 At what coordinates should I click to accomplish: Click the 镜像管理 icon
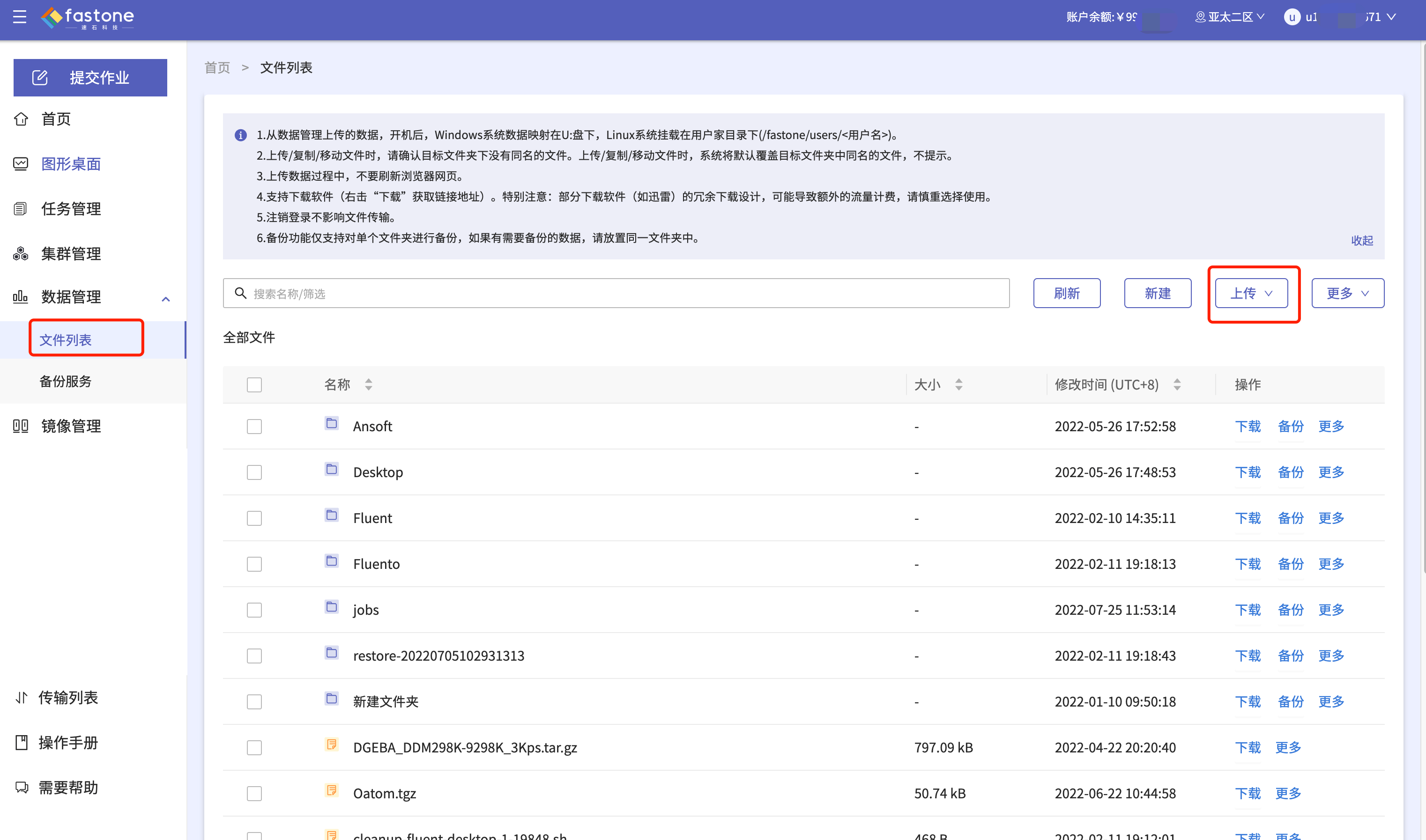point(21,426)
